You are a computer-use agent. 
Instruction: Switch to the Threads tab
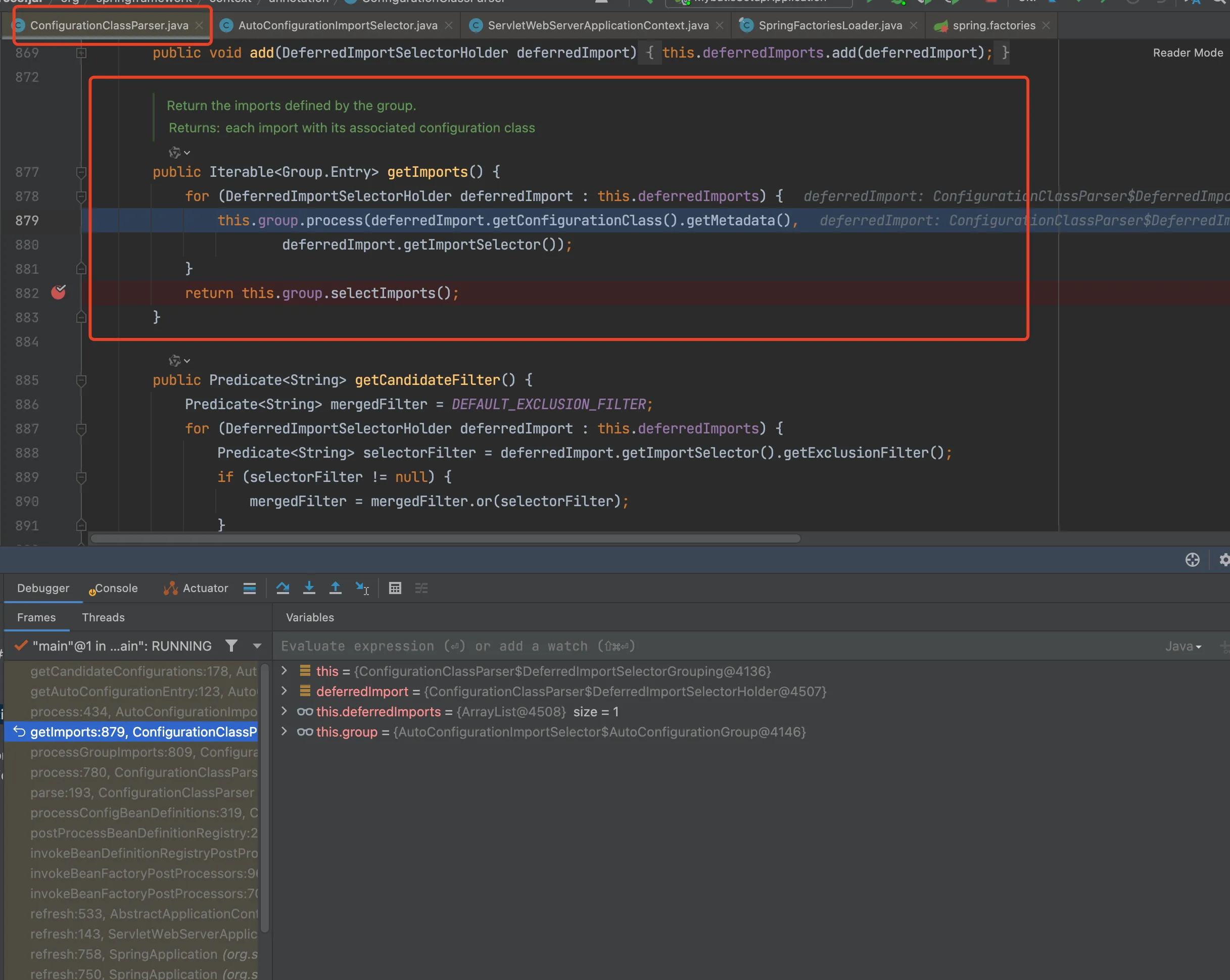click(x=103, y=617)
